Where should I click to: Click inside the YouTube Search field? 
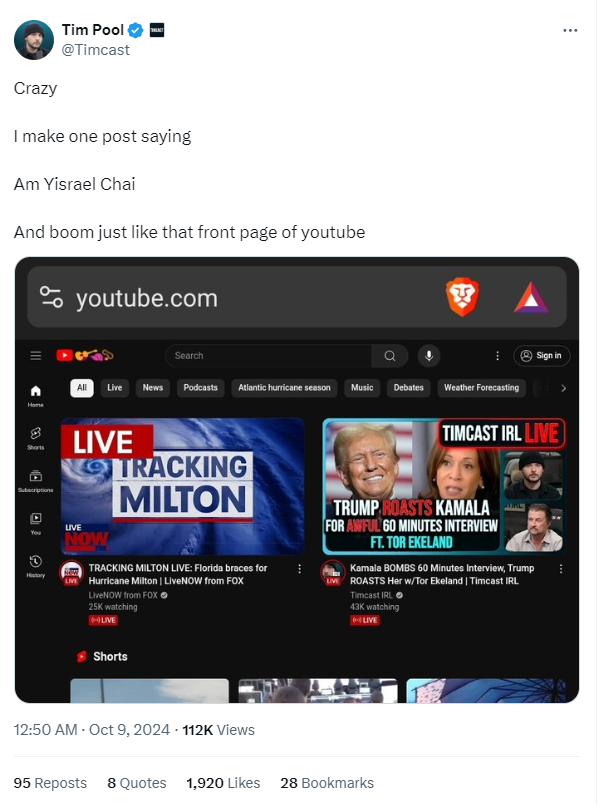268,356
